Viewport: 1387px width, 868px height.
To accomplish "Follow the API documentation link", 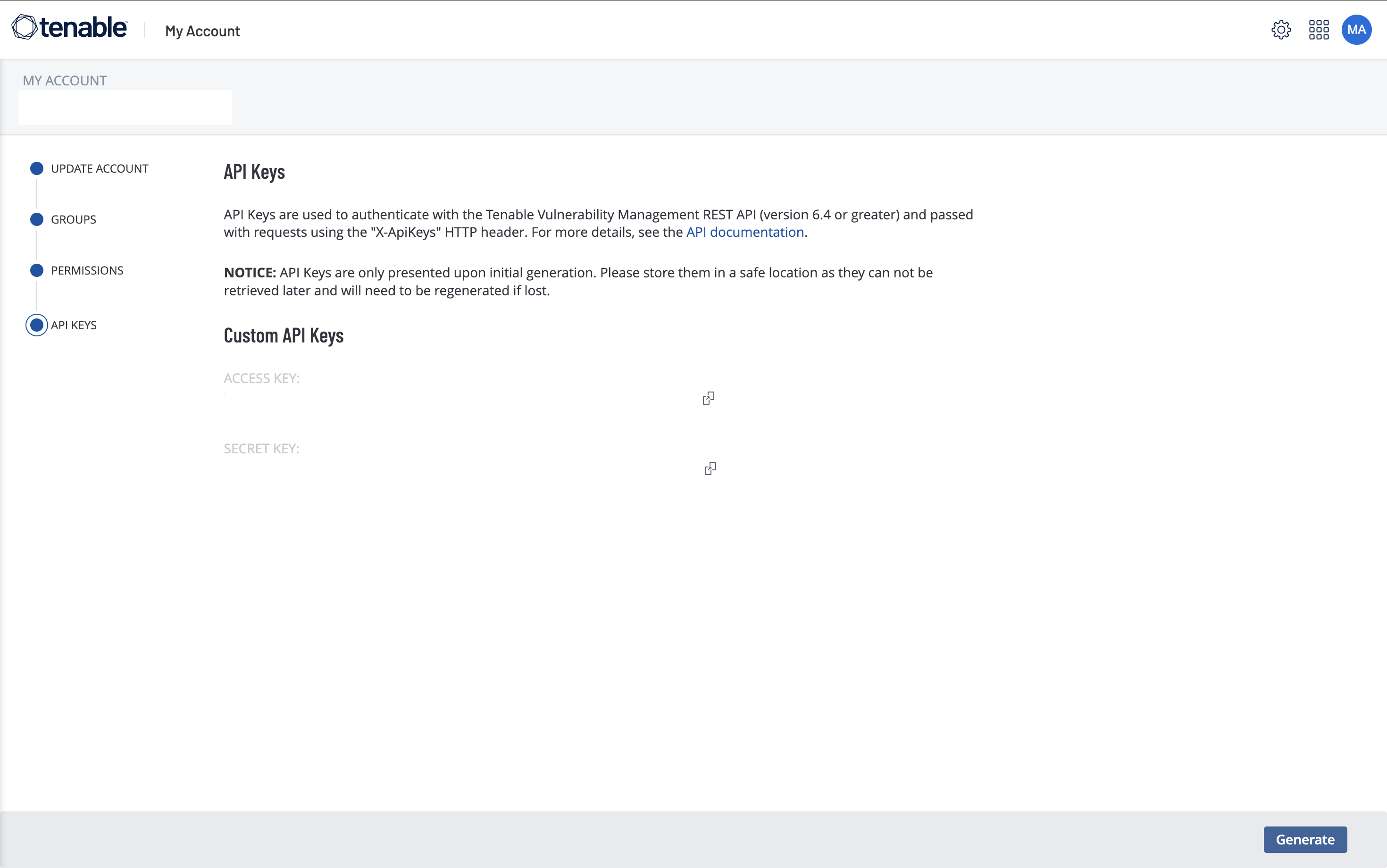I will [x=744, y=232].
